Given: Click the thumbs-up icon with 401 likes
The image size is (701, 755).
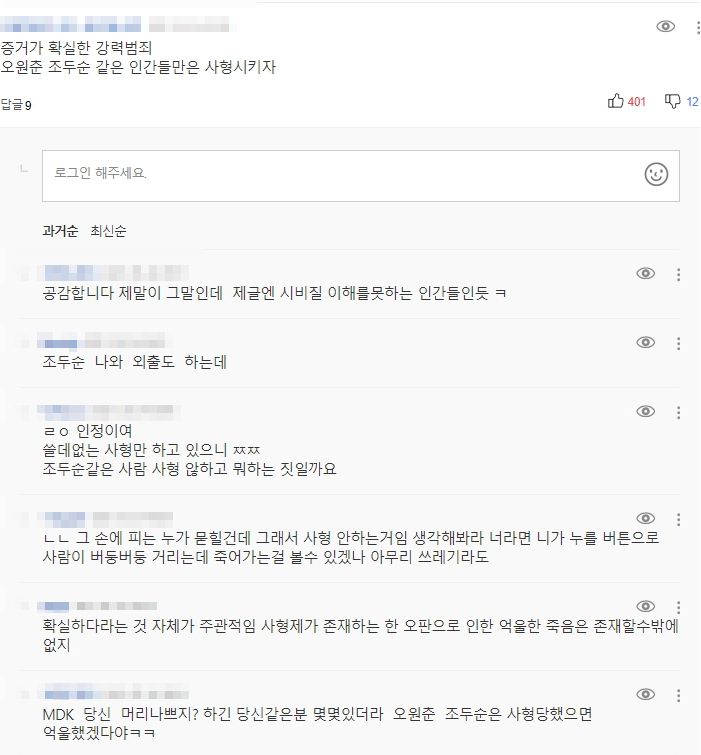Looking at the screenshot, I should [616, 101].
